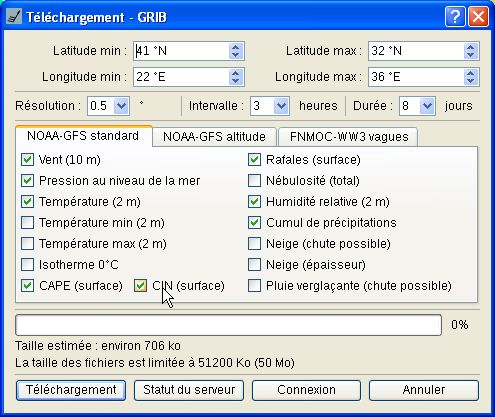Switch to NOAA-GFS altitude tab
Image resolution: width=495 pixels, height=417 pixels.
point(214,137)
